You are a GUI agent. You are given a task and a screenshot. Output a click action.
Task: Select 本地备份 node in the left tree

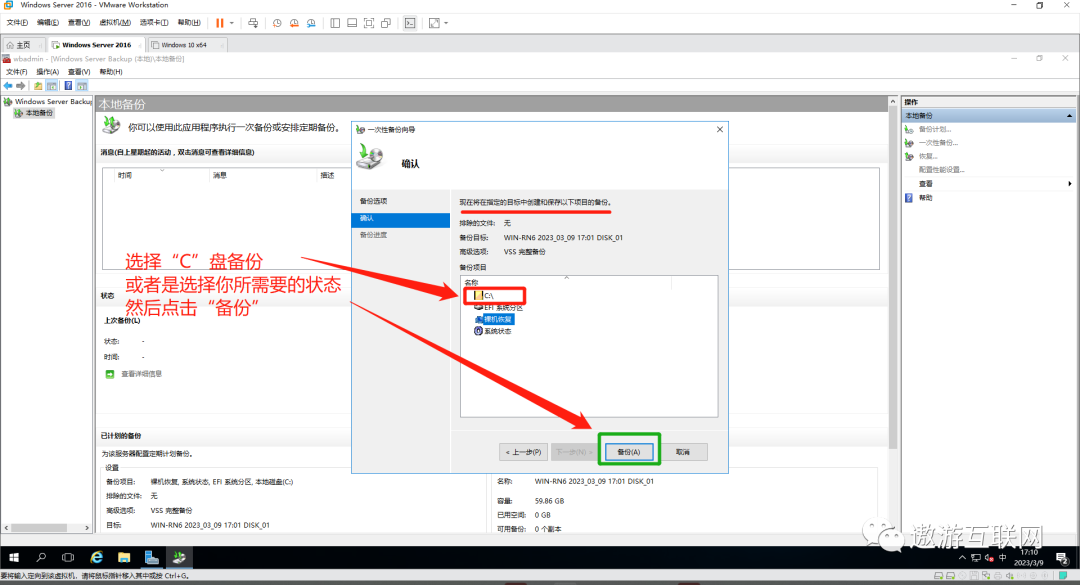pos(39,113)
